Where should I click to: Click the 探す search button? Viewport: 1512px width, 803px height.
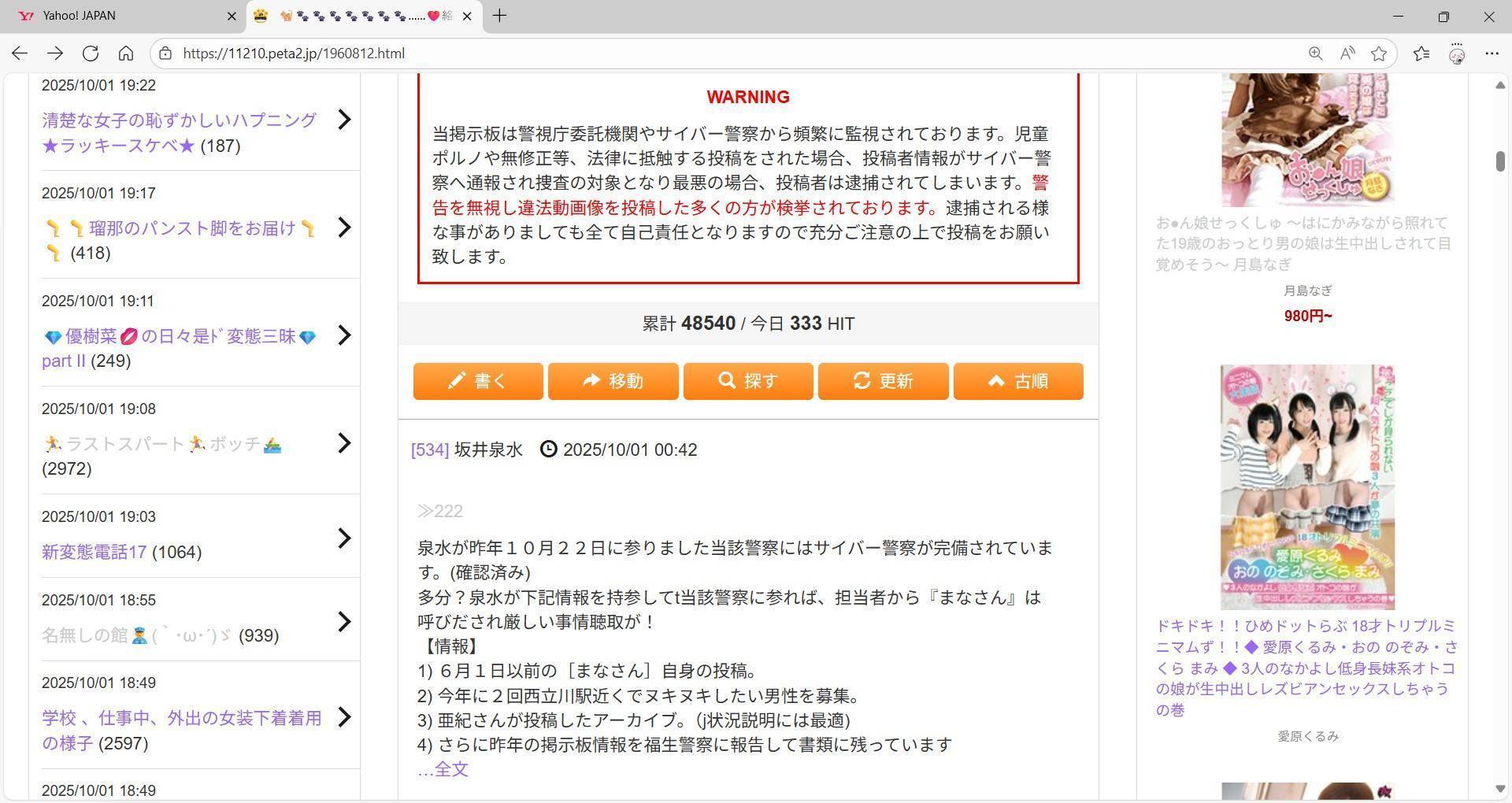point(748,381)
